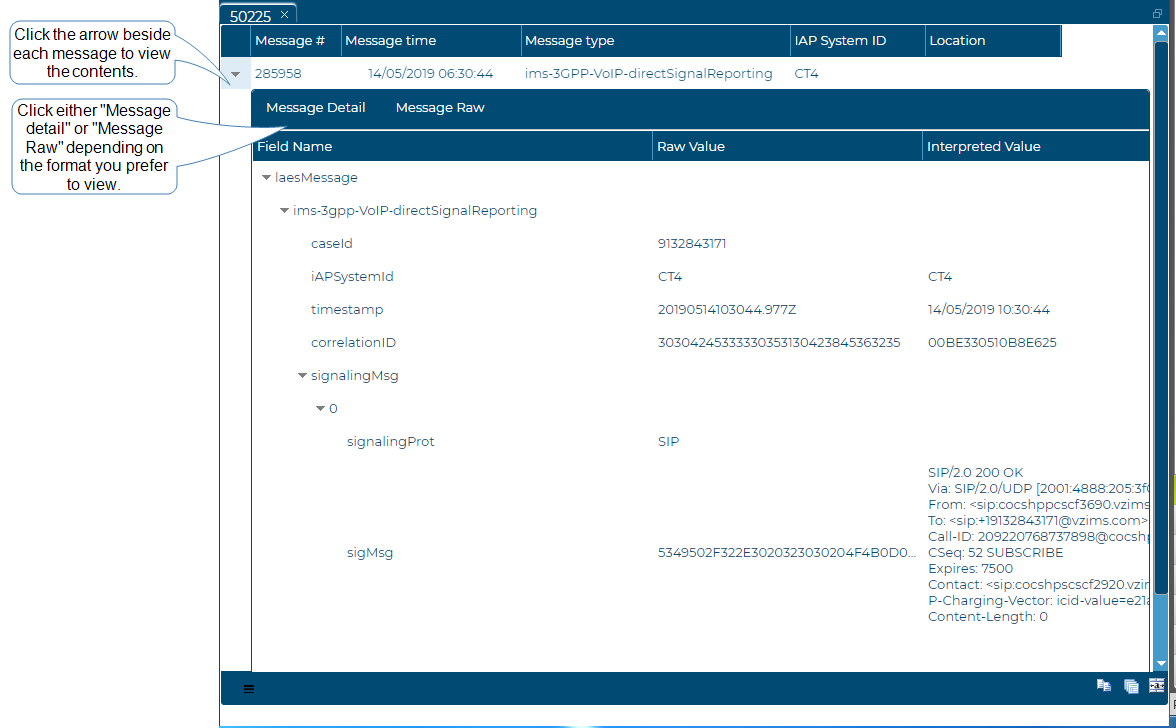Collapse ims-3gpp-VoIP-directSignalReporting node
This screenshot has height=728, width=1176.
pyautogui.click(x=284, y=211)
